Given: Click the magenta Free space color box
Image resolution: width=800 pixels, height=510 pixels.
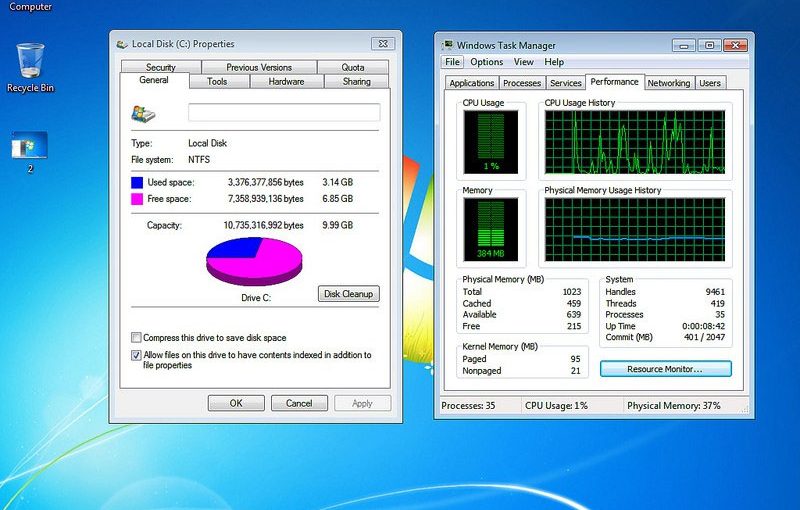Looking at the screenshot, I should click(137, 199).
